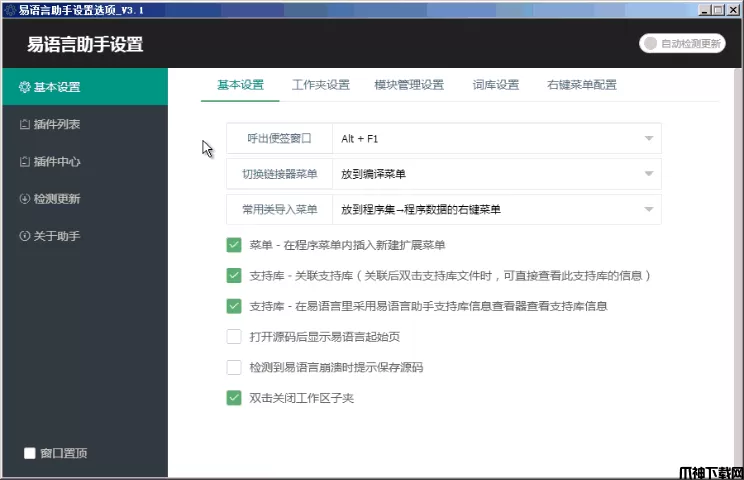This screenshot has height=480, width=744.
Task: Open the 模块管理设置 tab
Action: pos(409,85)
